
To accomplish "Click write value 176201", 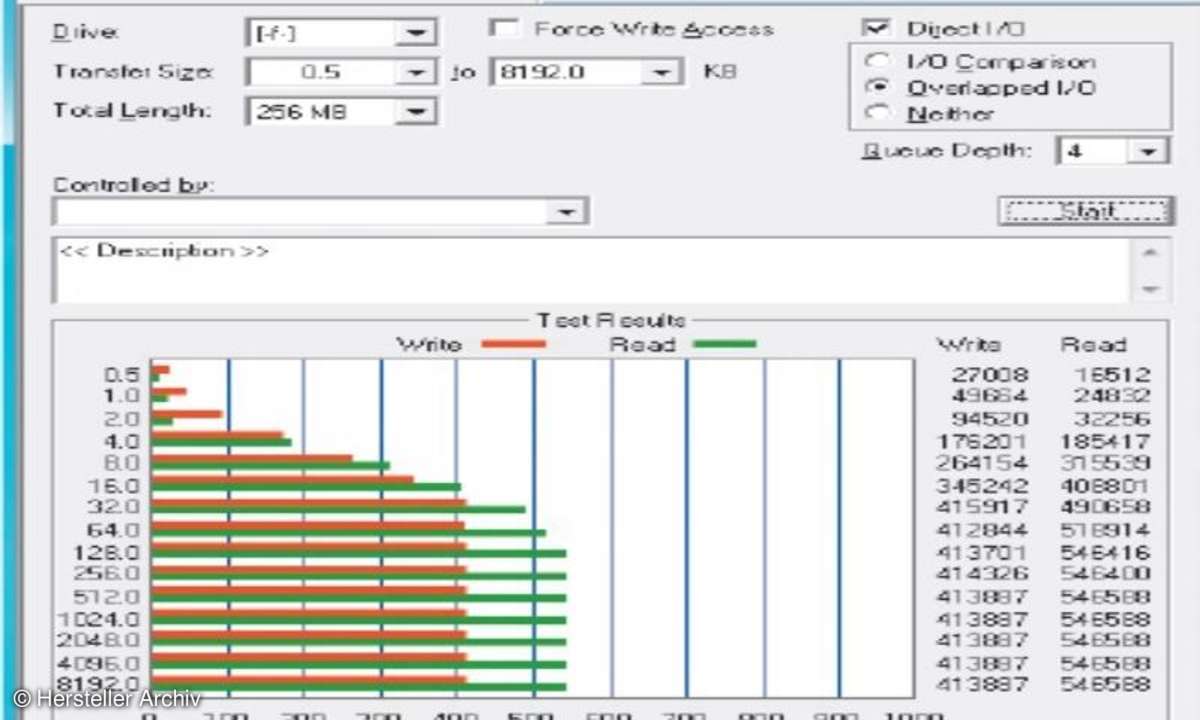I will [982, 441].
